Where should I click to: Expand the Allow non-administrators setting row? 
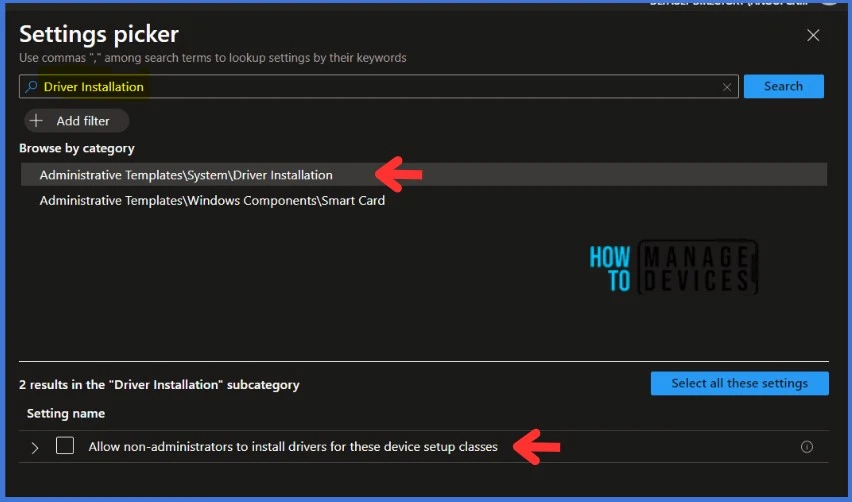pos(35,448)
